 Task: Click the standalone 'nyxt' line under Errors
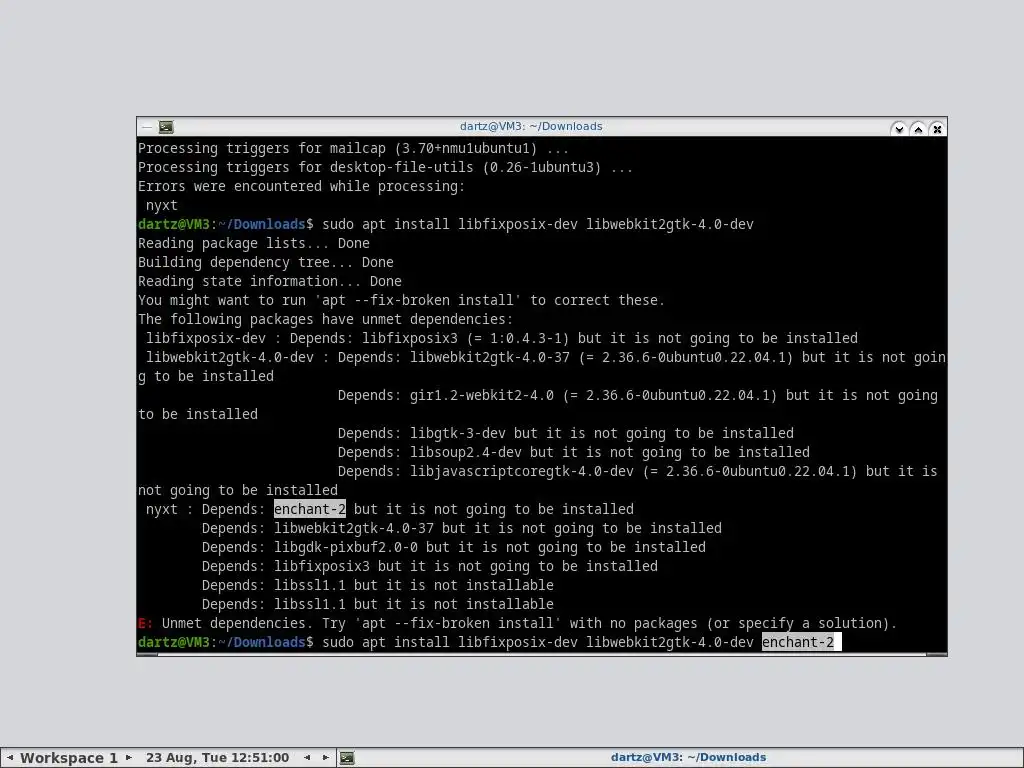point(161,206)
